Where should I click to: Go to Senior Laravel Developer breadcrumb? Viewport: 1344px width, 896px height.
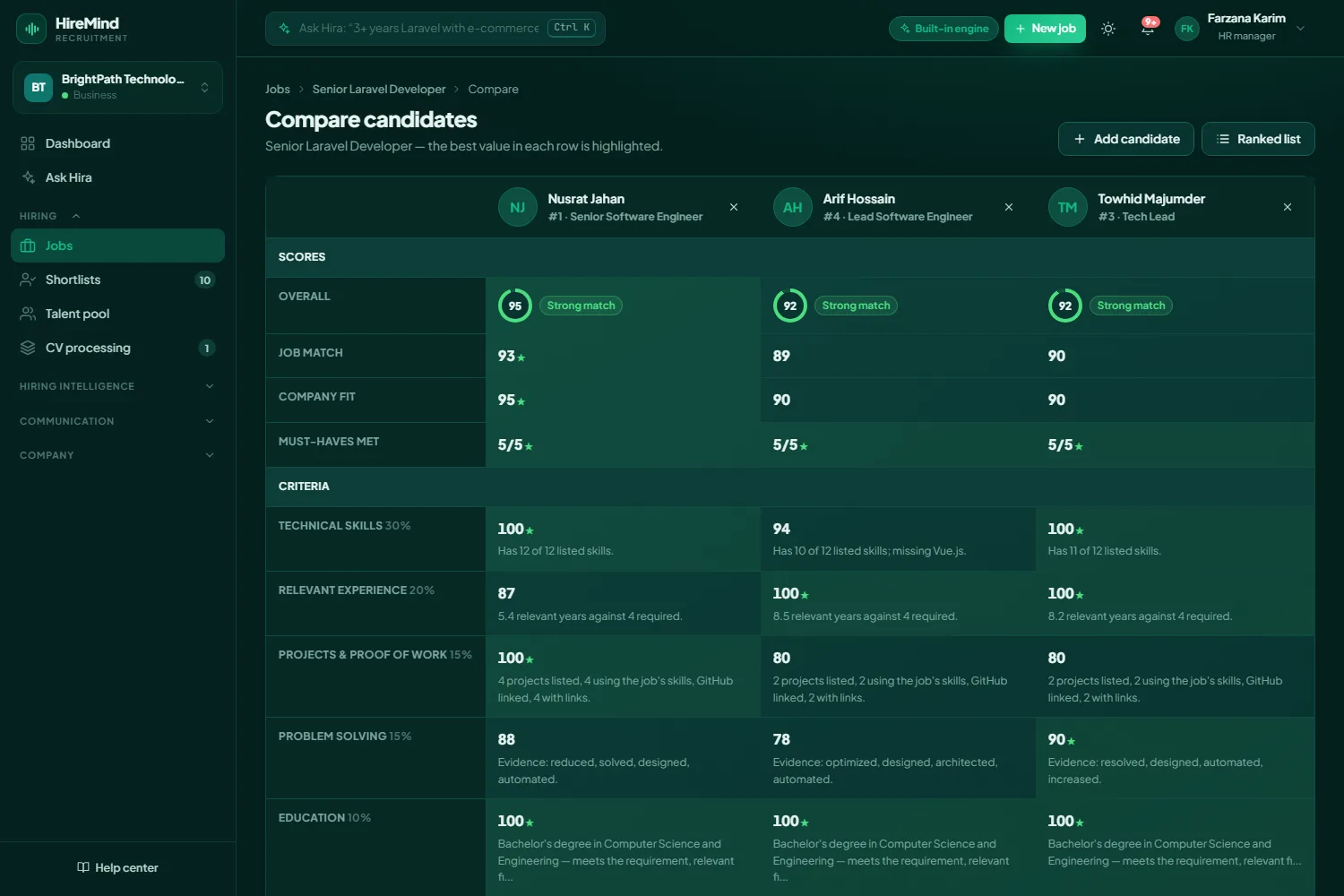point(379,89)
